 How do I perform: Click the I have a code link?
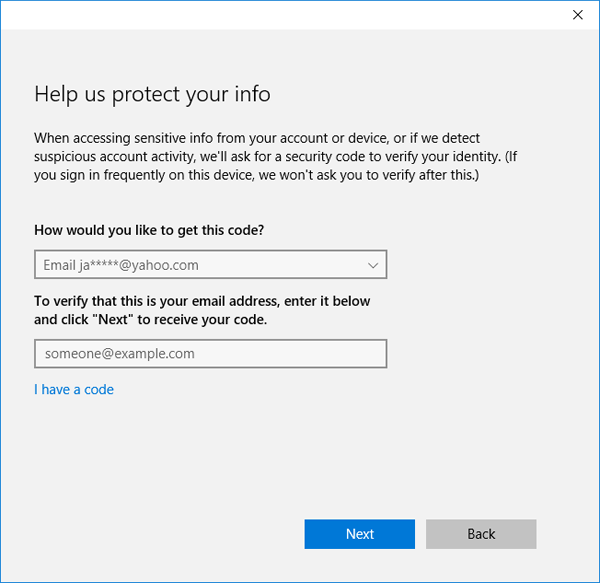(x=74, y=389)
